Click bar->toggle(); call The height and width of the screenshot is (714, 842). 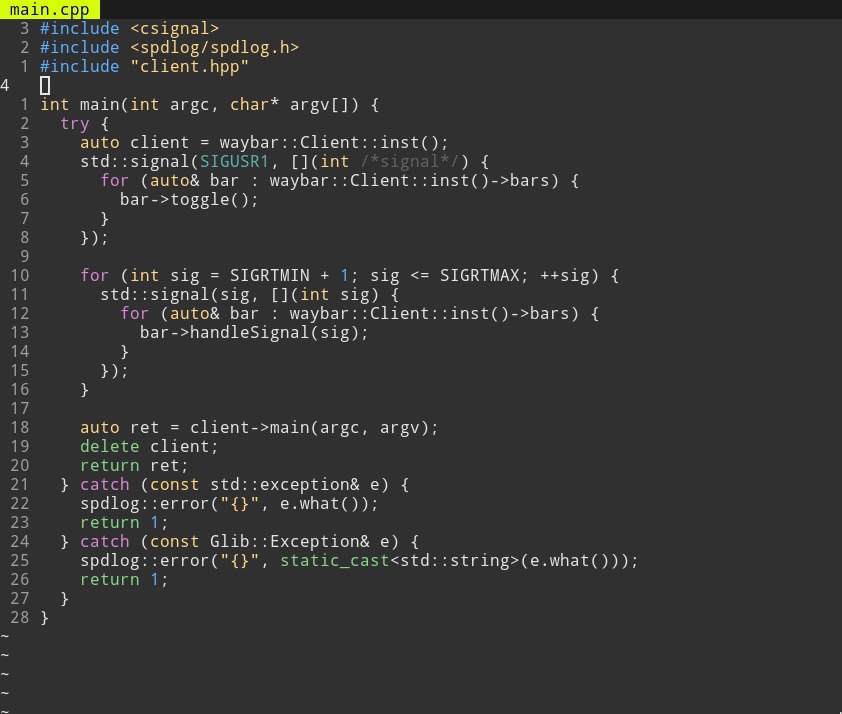189,200
